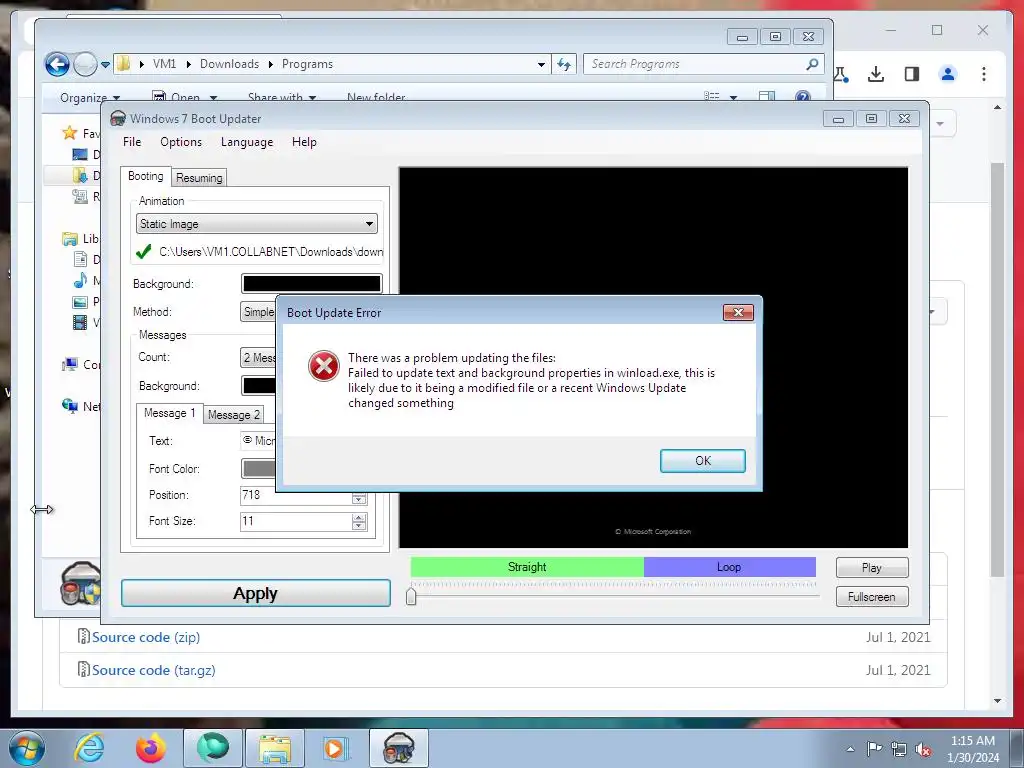Click the green checkmark next to the image path
This screenshot has width=1024, height=768.
coord(144,251)
